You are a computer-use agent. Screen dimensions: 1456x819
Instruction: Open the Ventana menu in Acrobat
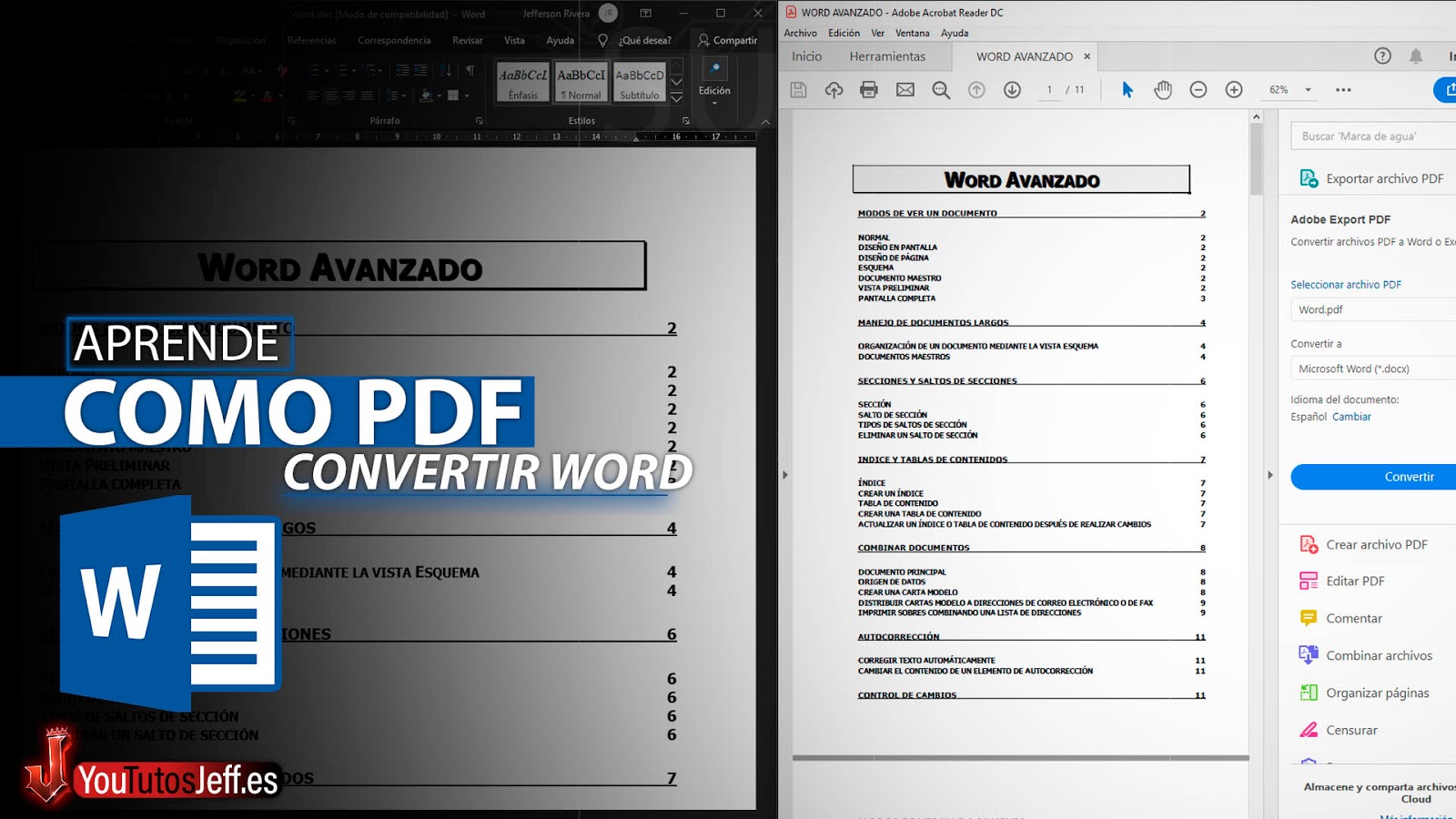pos(912,33)
